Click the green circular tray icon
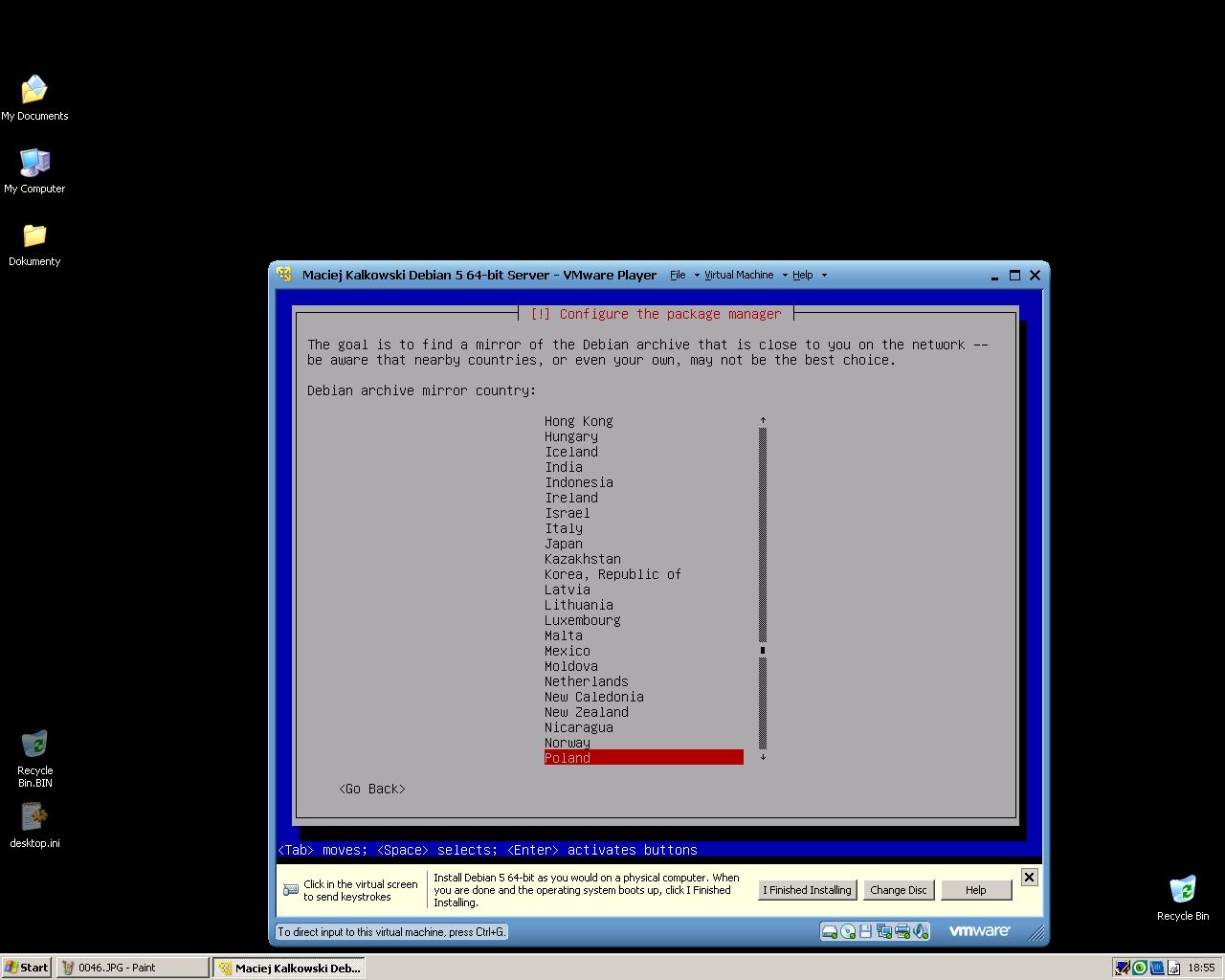The image size is (1225, 980). click(x=1140, y=968)
